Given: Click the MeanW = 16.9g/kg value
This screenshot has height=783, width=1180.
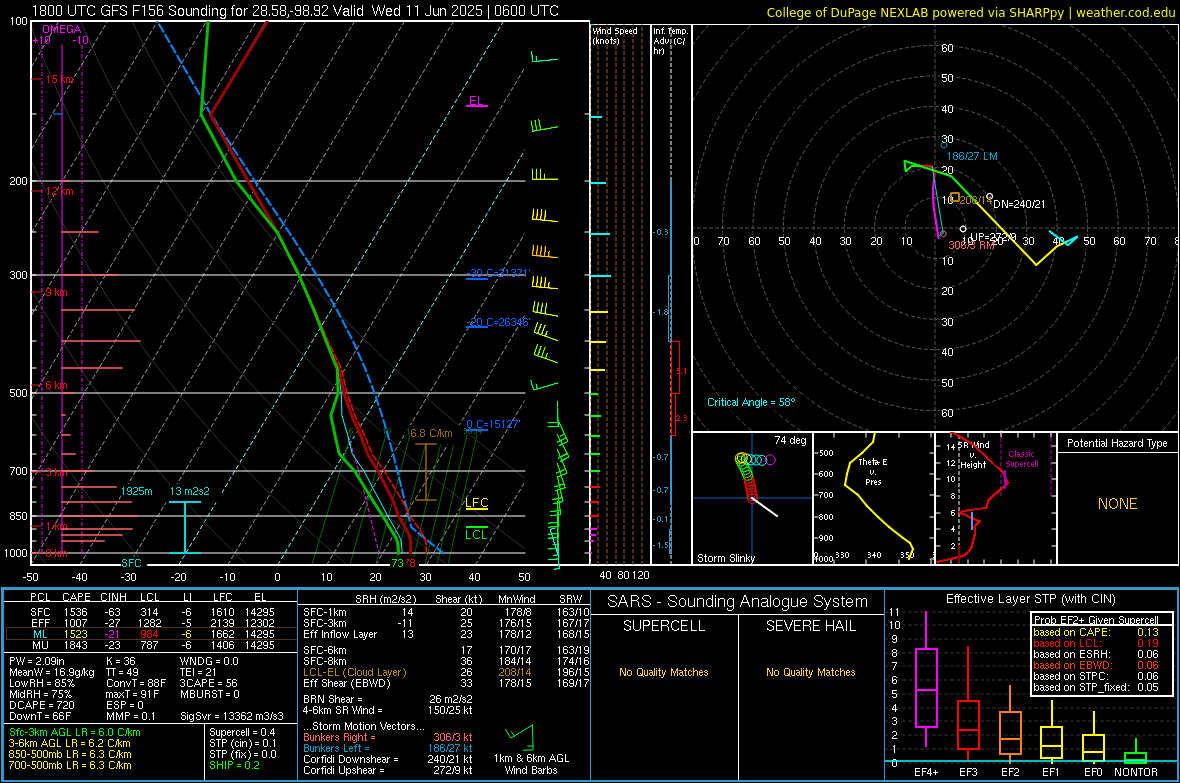Looking at the screenshot, I should click(x=52, y=672).
